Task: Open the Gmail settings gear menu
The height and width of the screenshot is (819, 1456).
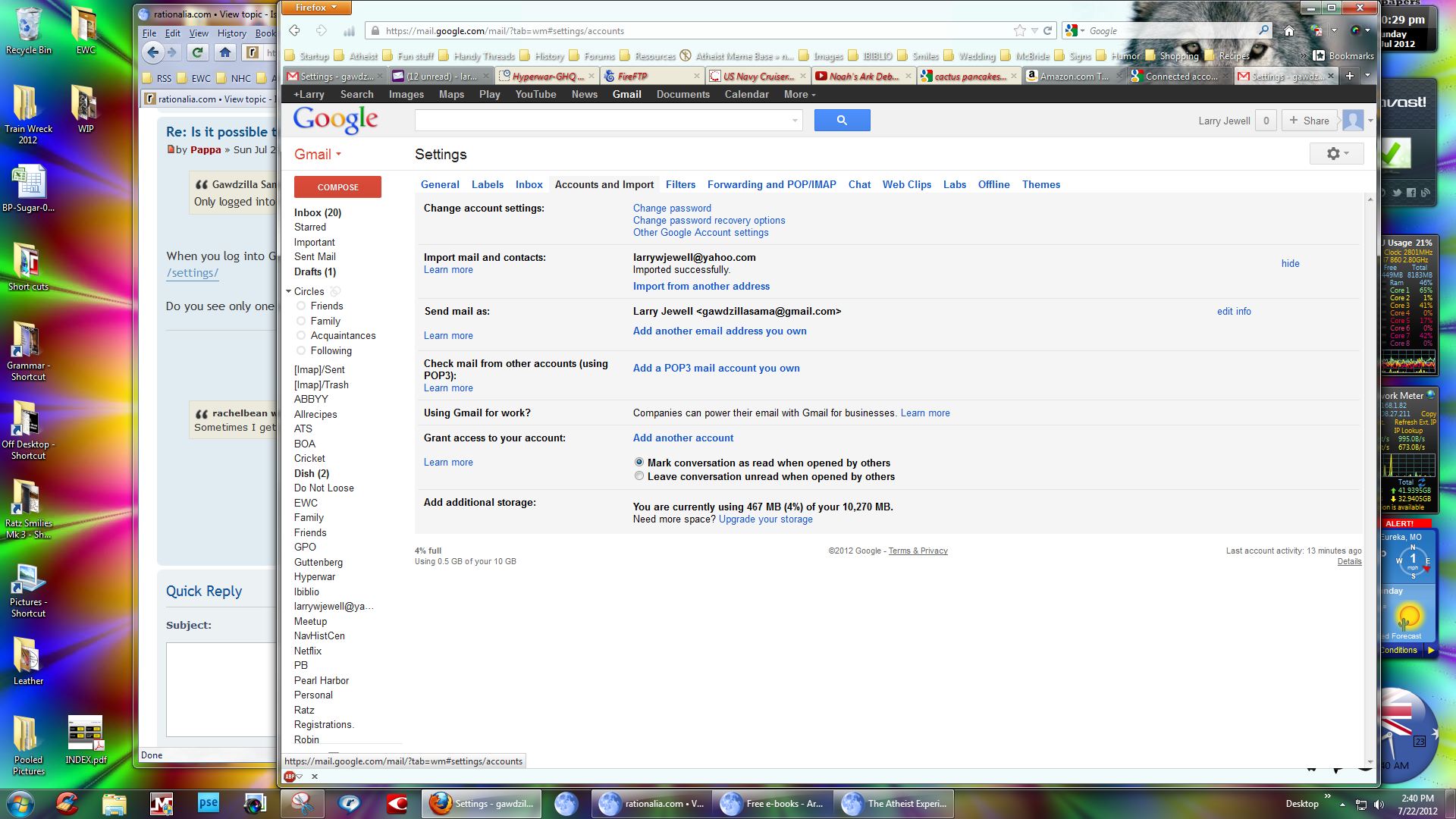Action: tap(1336, 154)
